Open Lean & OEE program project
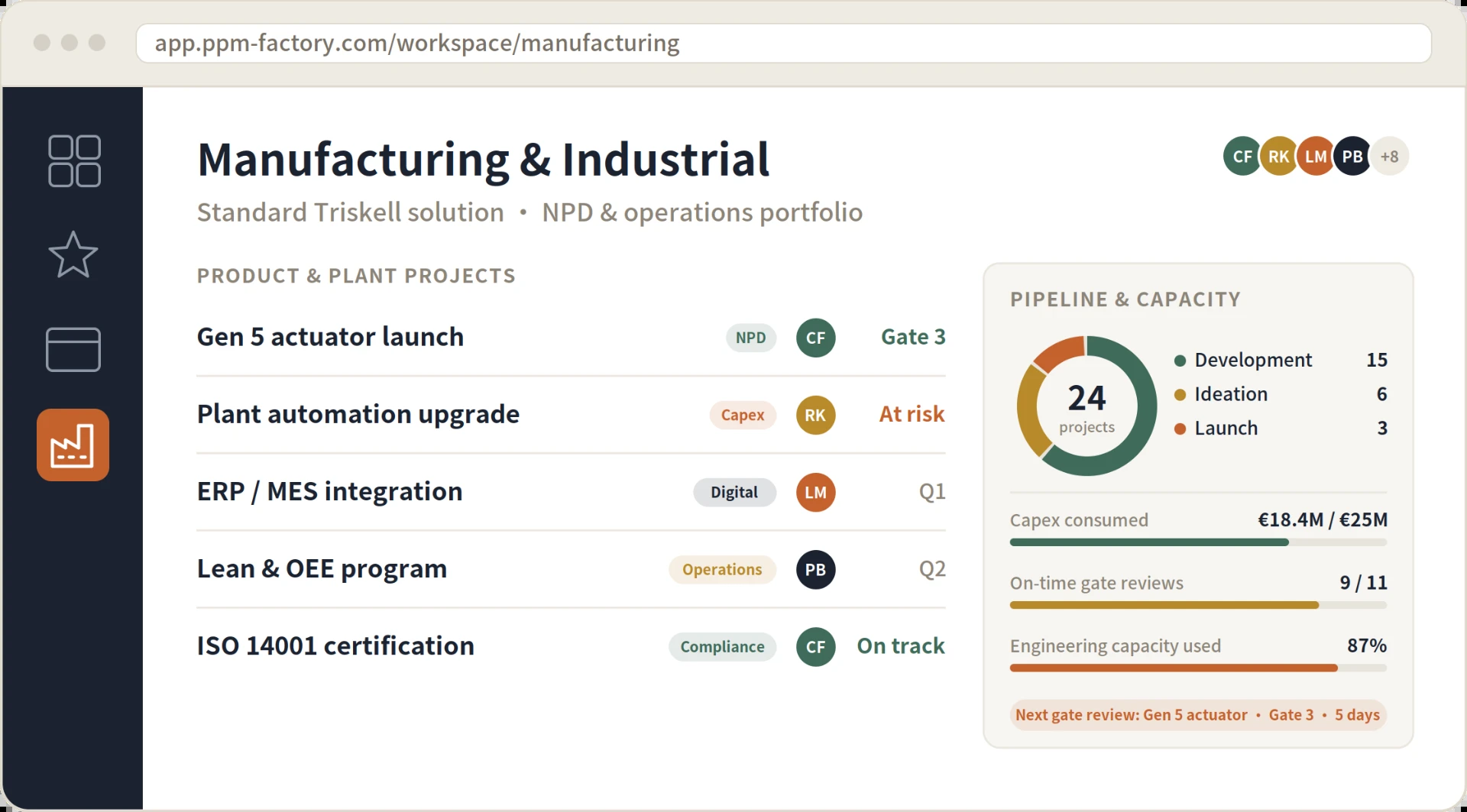This screenshot has height=812, width=1467. (322, 569)
